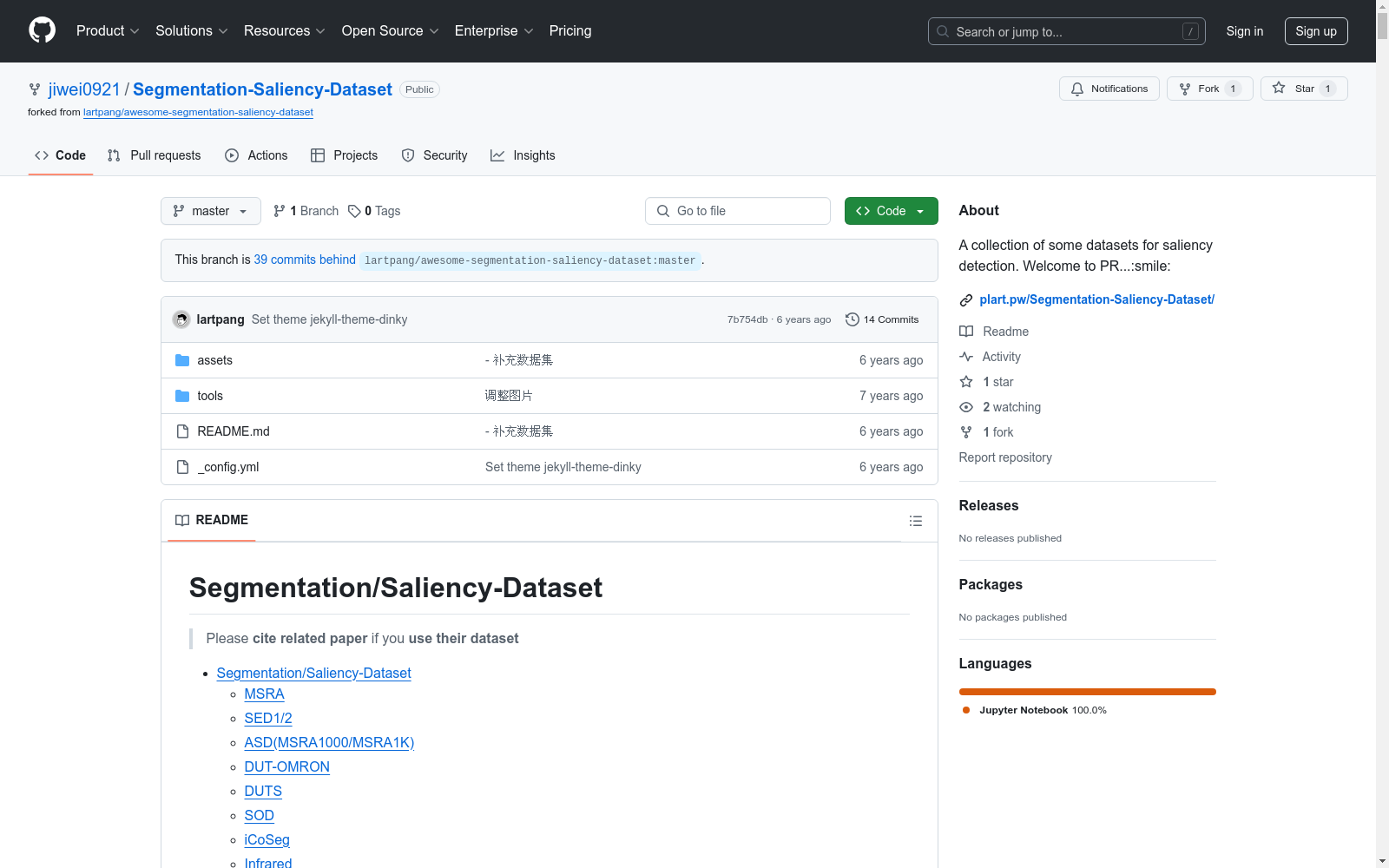Image resolution: width=1389 pixels, height=868 pixels.
Task: Open the Enterprise dropdown
Action: tap(494, 31)
